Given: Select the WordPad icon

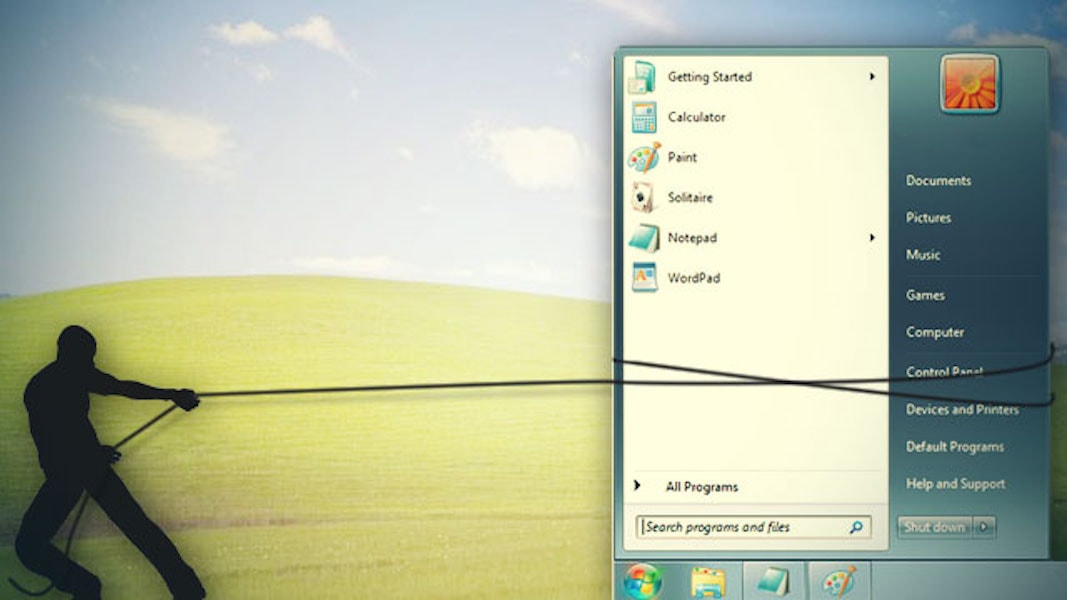Looking at the screenshot, I should (x=644, y=277).
